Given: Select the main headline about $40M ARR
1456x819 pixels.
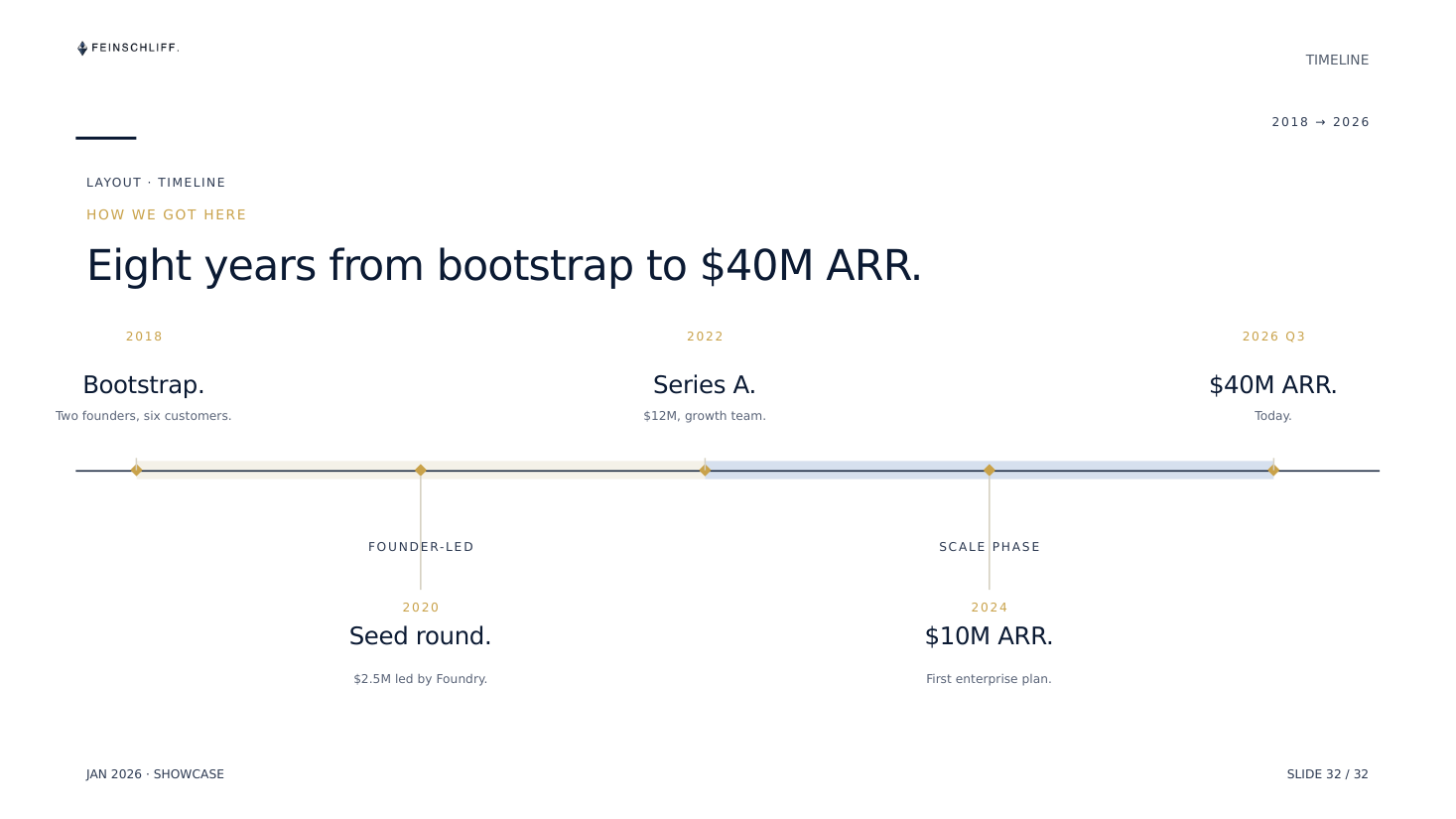Looking at the screenshot, I should click(504, 266).
